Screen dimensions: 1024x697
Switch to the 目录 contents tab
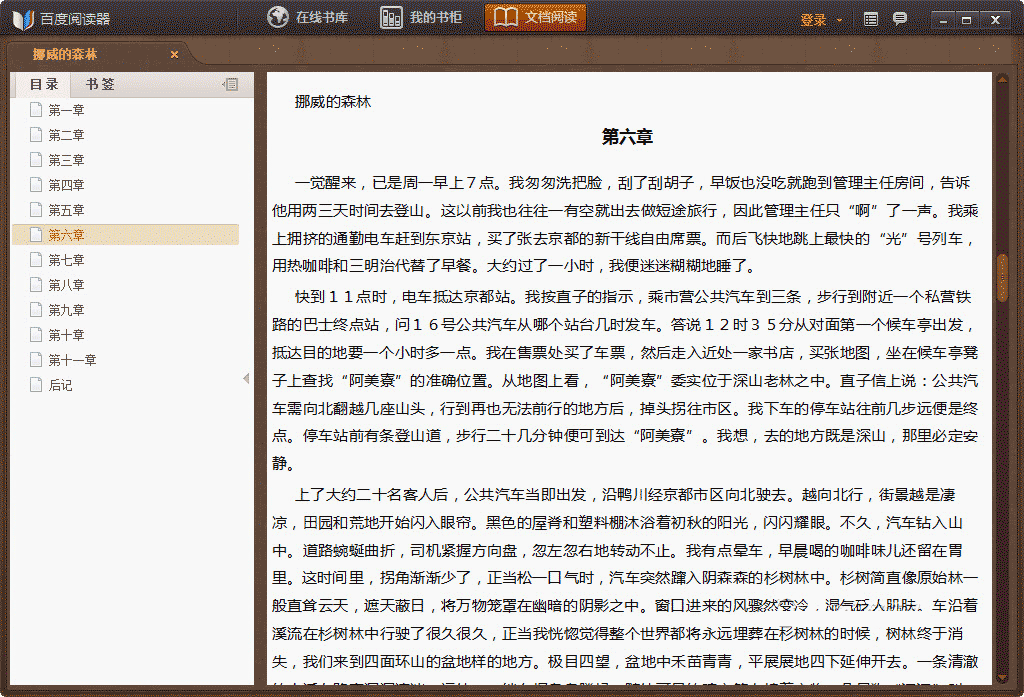(x=44, y=84)
